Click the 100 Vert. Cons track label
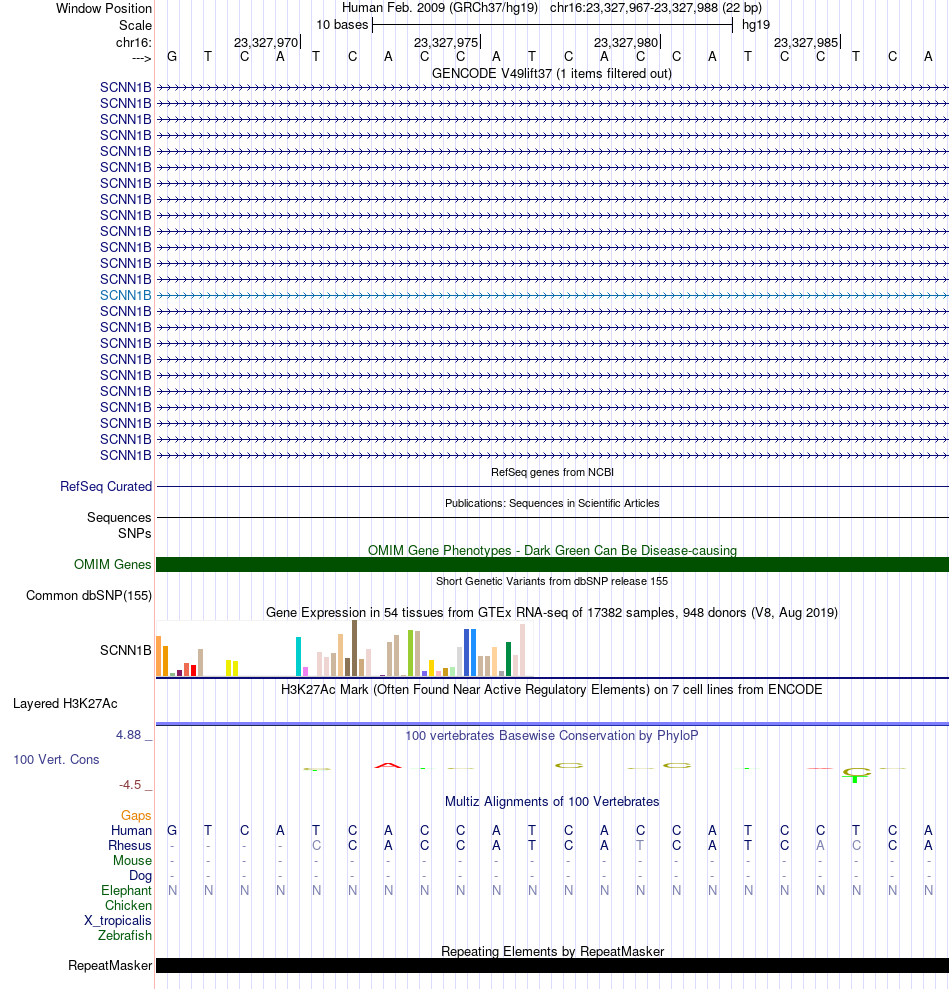950x989 pixels. pos(56,759)
